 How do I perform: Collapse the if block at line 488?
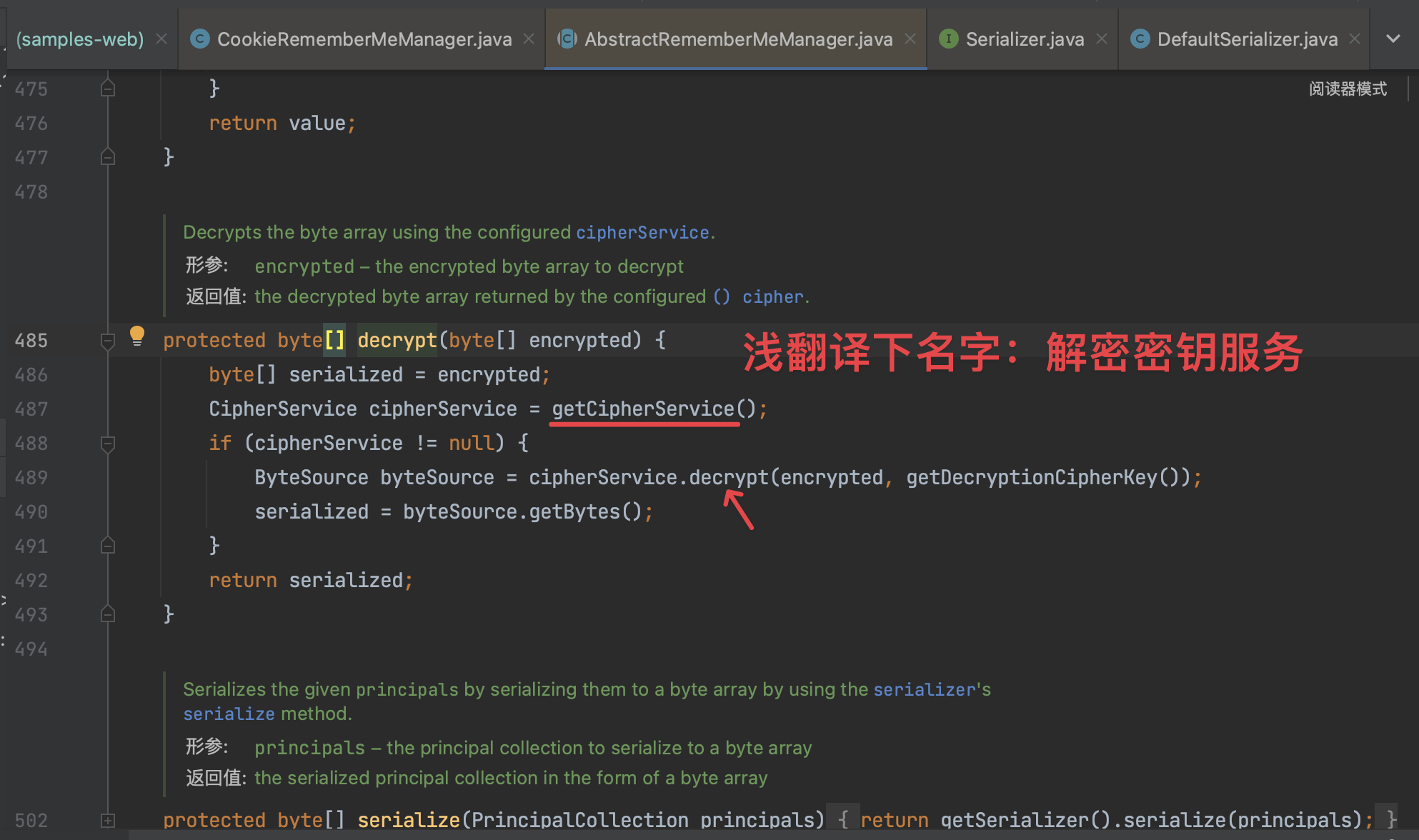click(x=108, y=444)
